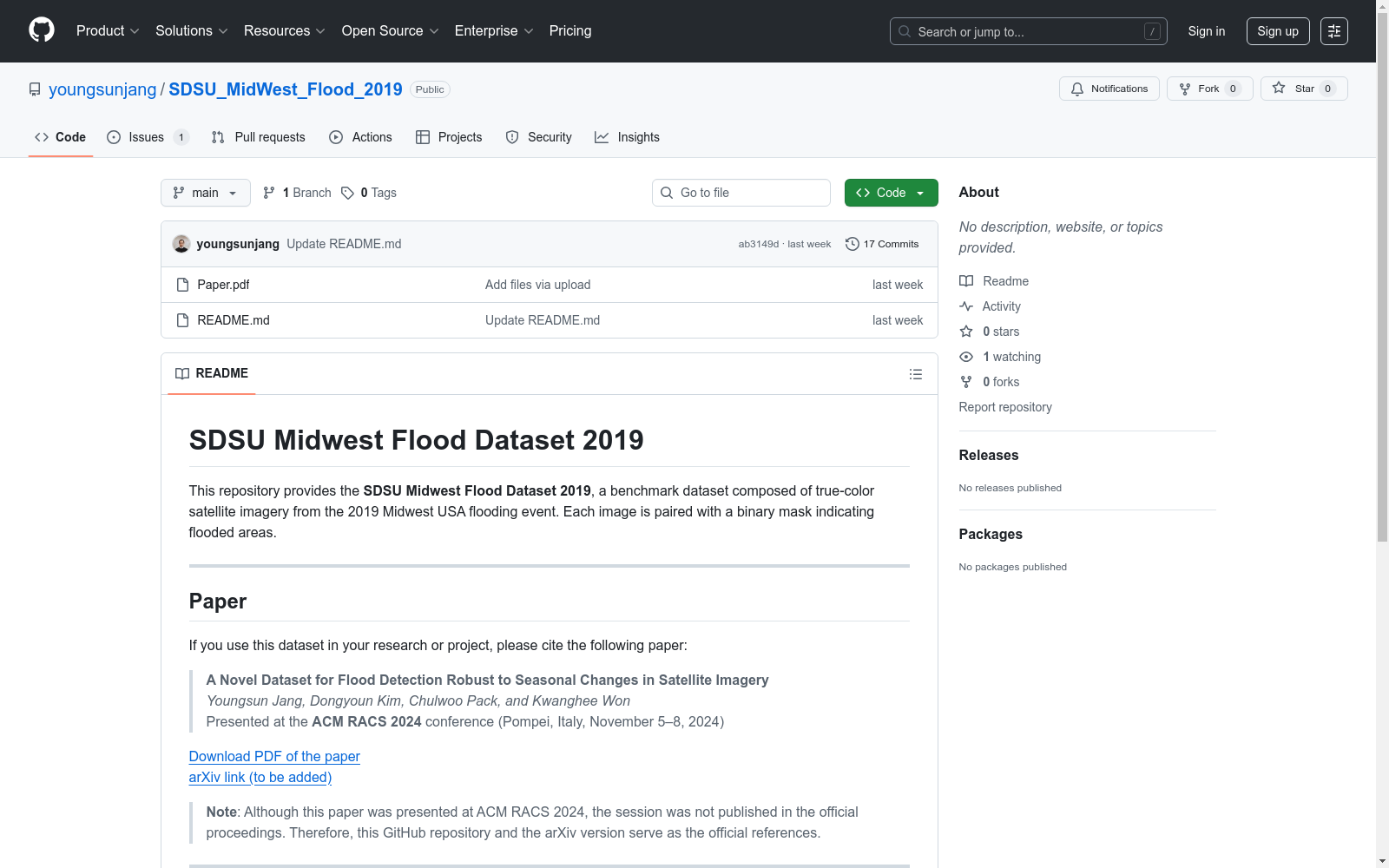The height and width of the screenshot is (868, 1389).
Task: Fork the repository
Action: coord(1210,89)
